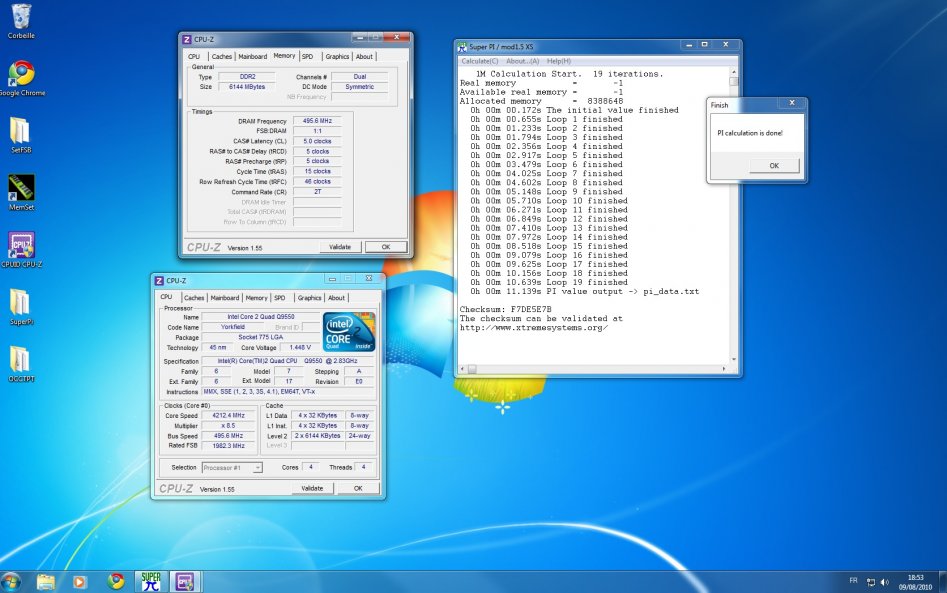Launch the MemSet desktop shortcut
The width and height of the screenshot is (947, 593).
pos(20,188)
